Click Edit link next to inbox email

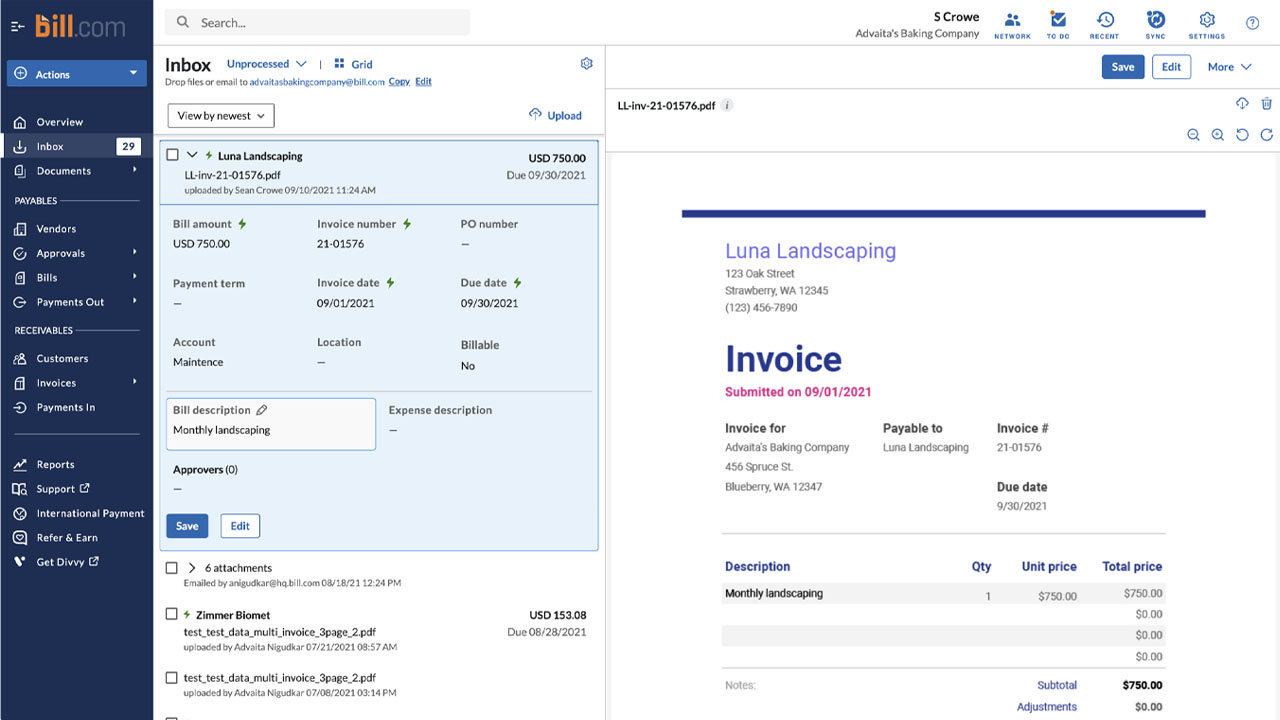[424, 82]
